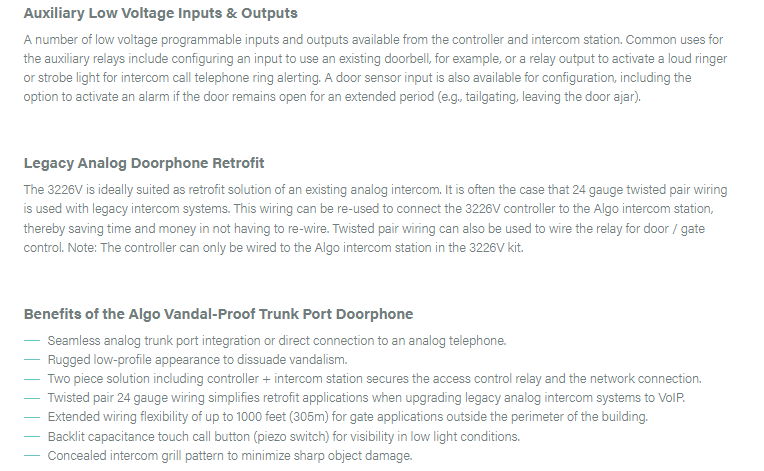This screenshot has width=764, height=471.
Task: Click the Rugged low-profile appearance benefit line
Action: [x=197, y=359]
